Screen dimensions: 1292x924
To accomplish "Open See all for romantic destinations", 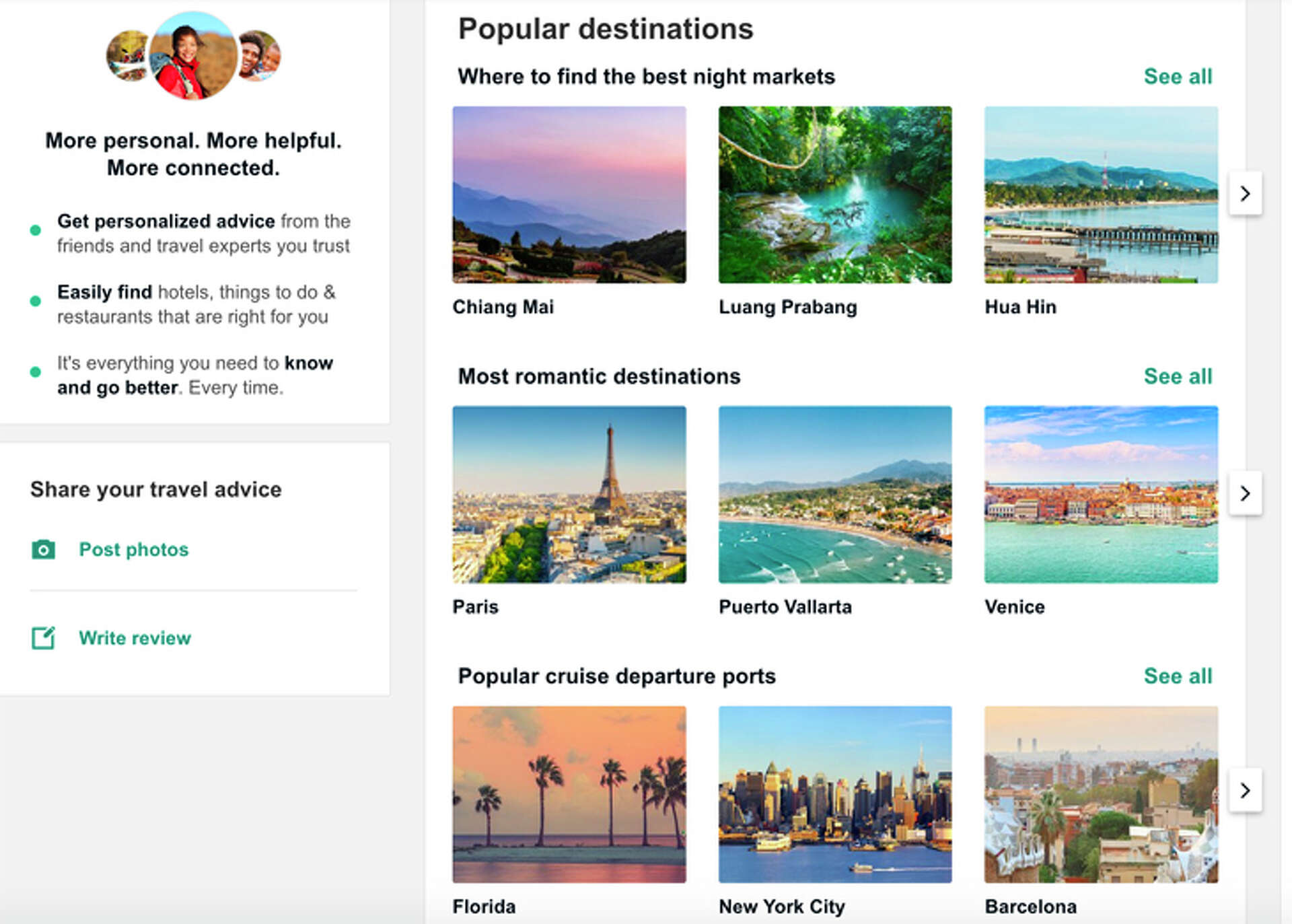I will pyautogui.click(x=1178, y=376).
